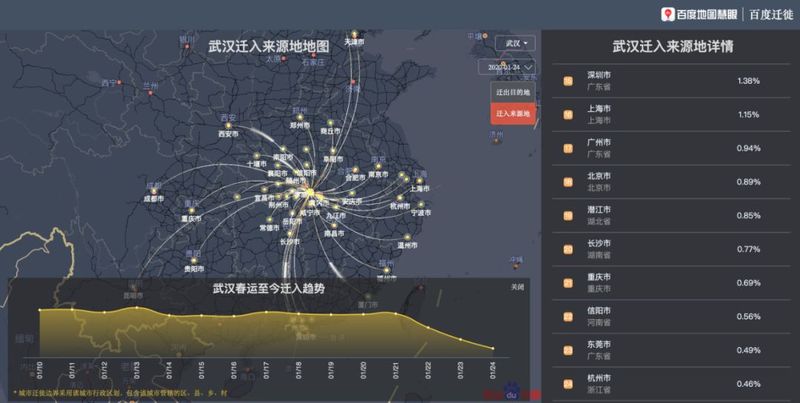Click rank badge beside 上海市 entry
800x403 pixels.
[x=568, y=115]
